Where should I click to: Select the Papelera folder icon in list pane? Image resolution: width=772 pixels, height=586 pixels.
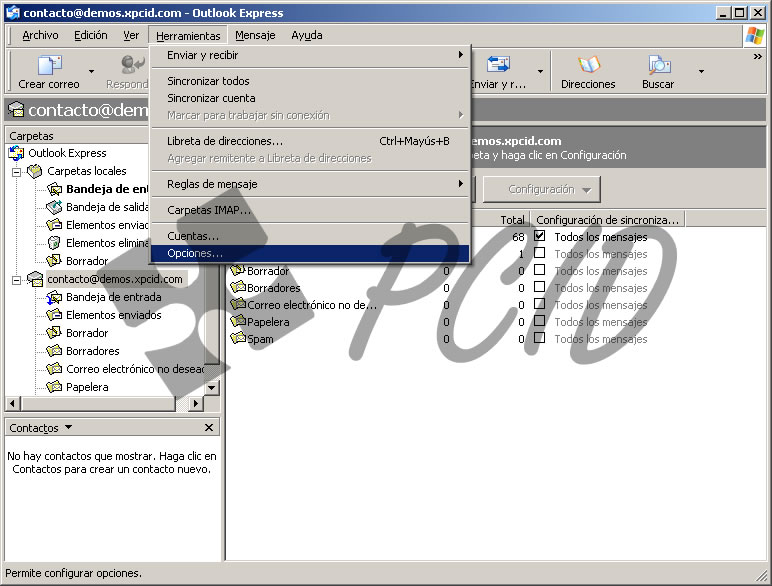point(238,322)
